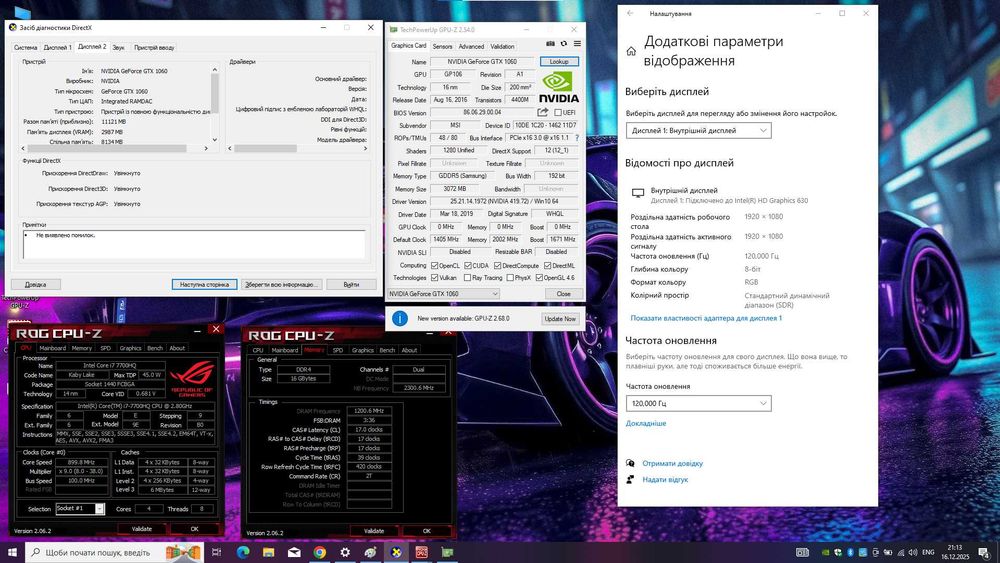Toggle the DirectML checkbox
1000x563 pixels.
(547, 265)
